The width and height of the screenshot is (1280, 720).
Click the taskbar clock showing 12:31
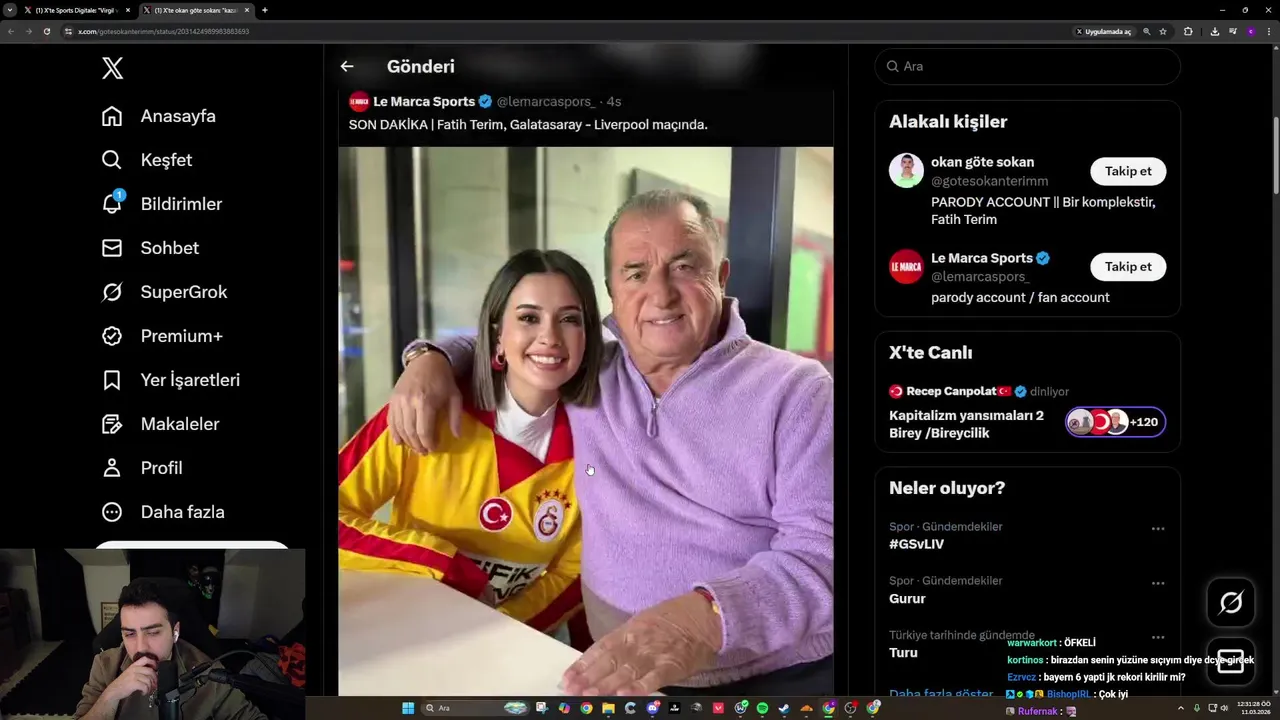point(1254,708)
